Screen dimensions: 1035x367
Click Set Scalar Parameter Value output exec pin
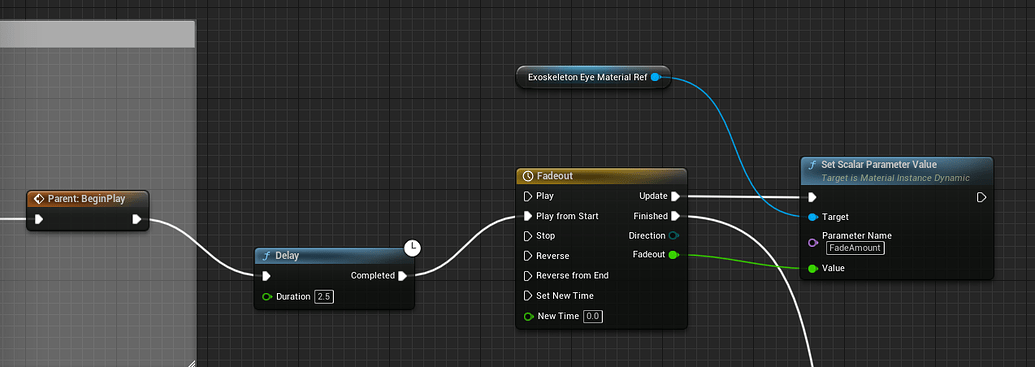(981, 197)
